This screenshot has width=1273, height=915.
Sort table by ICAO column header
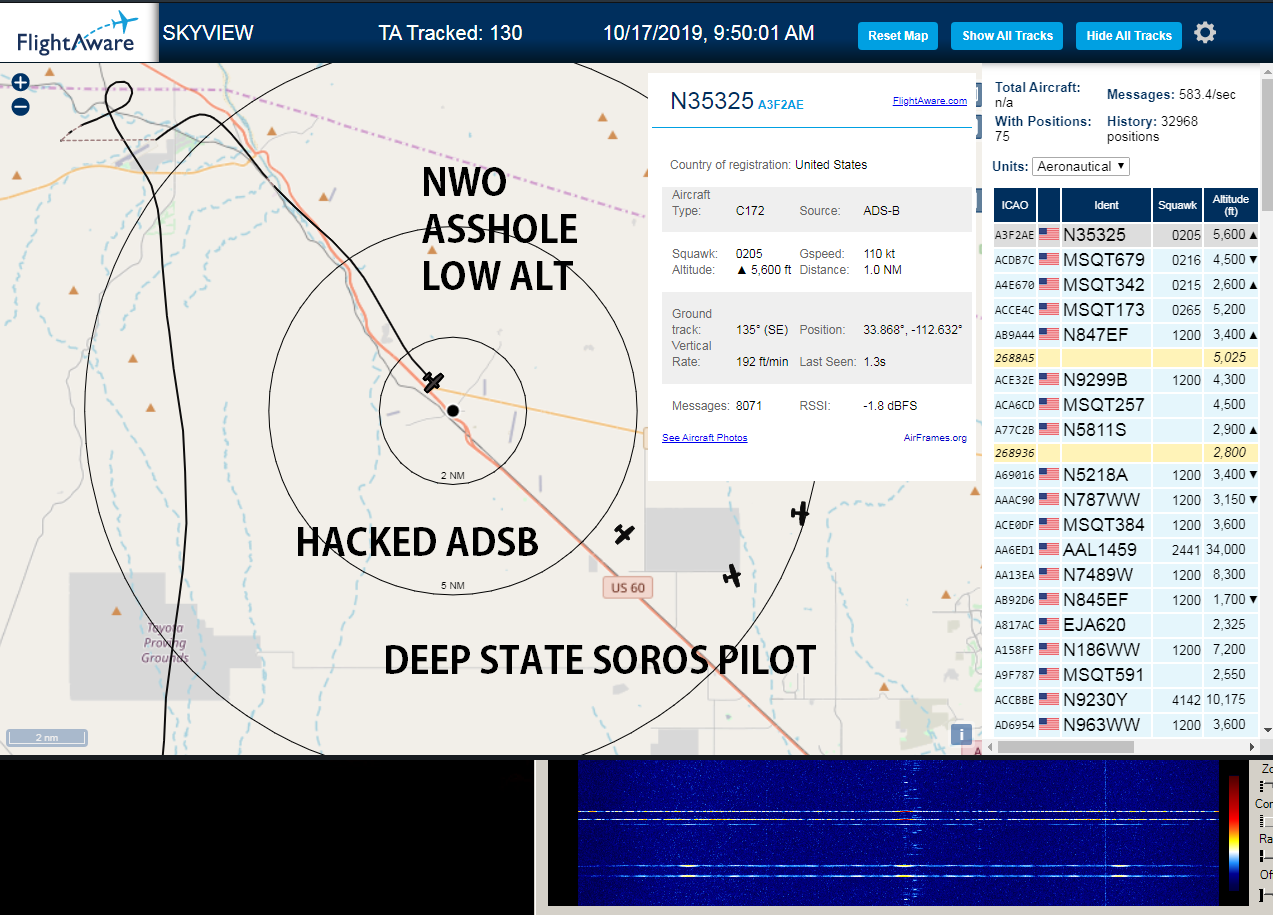coord(1014,205)
